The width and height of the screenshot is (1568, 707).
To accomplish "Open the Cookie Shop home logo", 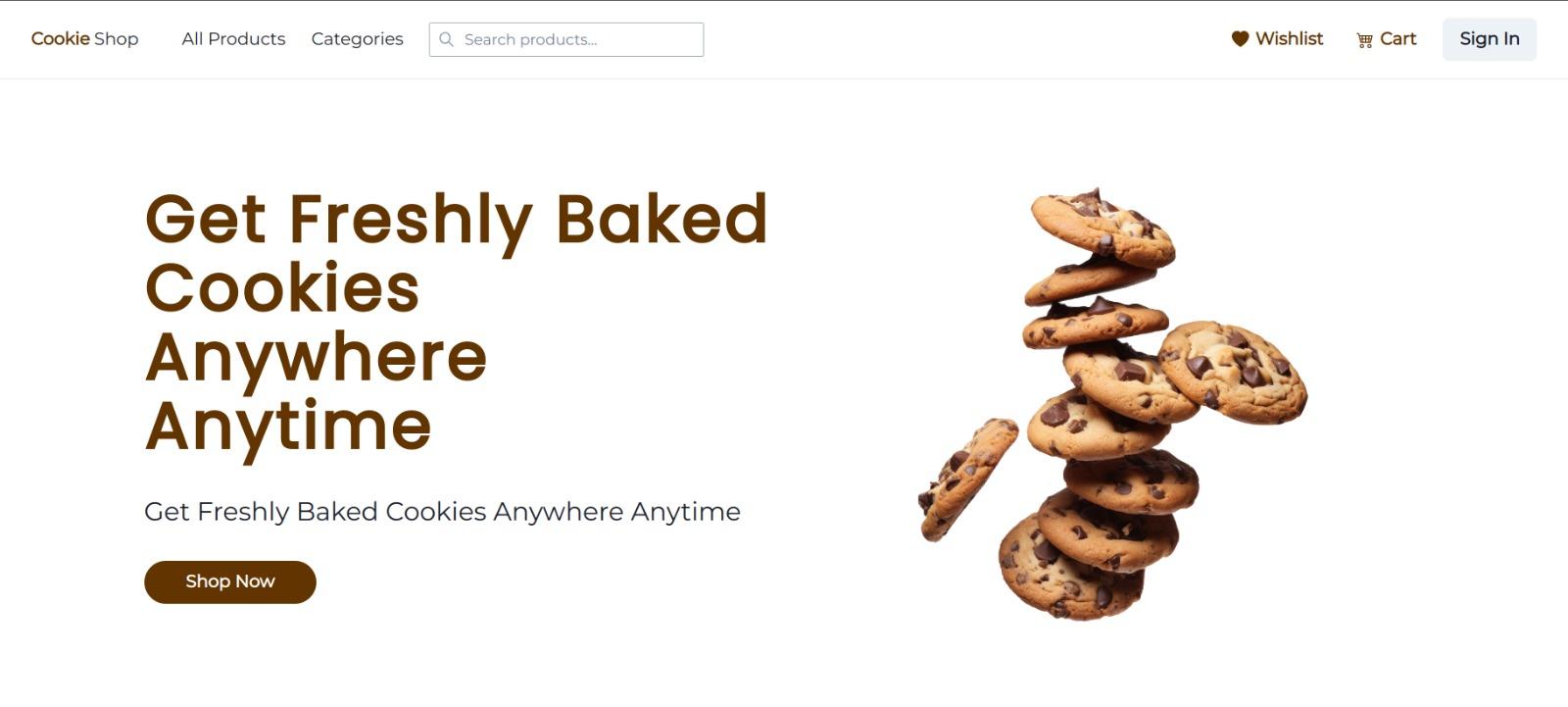I will pyautogui.click(x=84, y=39).
